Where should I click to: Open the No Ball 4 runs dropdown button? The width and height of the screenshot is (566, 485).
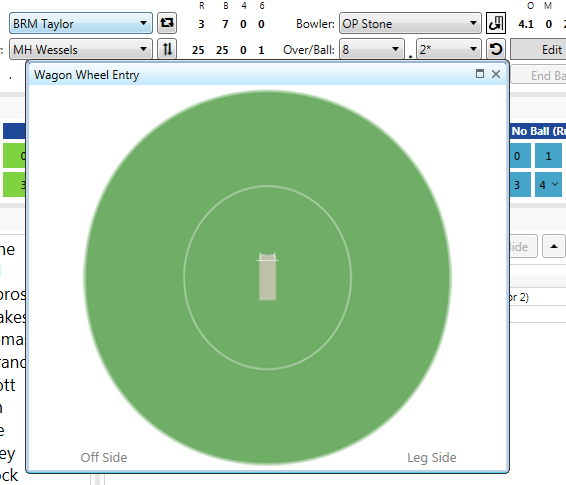(548, 185)
